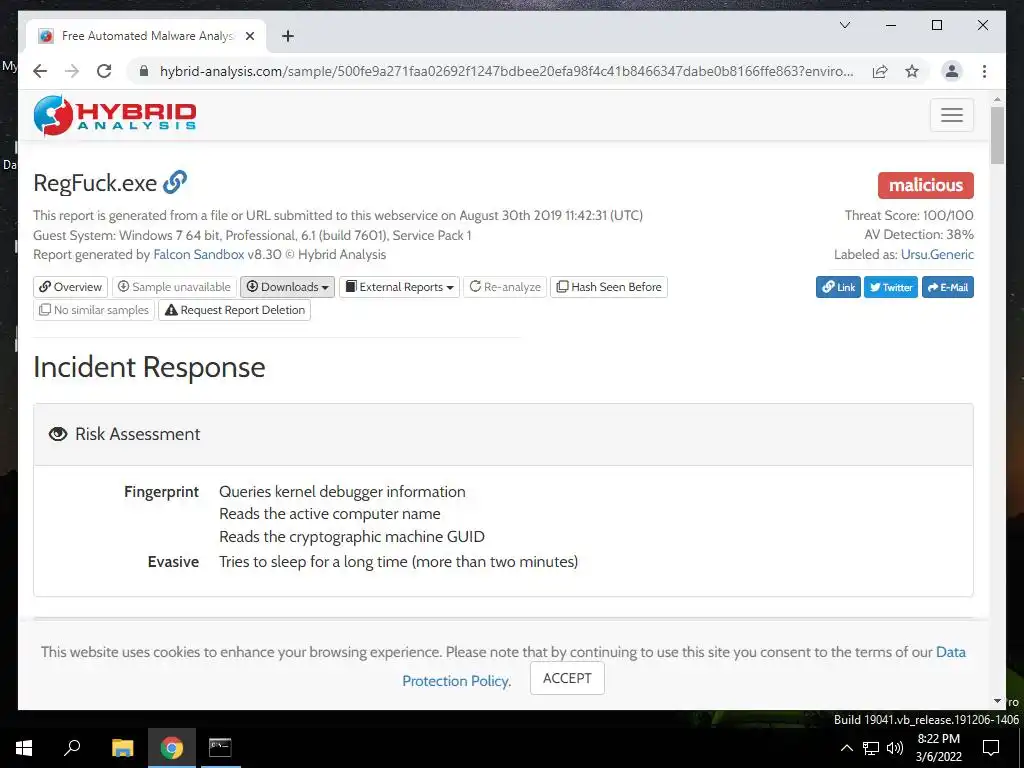This screenshot has height=768, width=1024.
Task: Click the address bar URL
Action: point(506,71)
